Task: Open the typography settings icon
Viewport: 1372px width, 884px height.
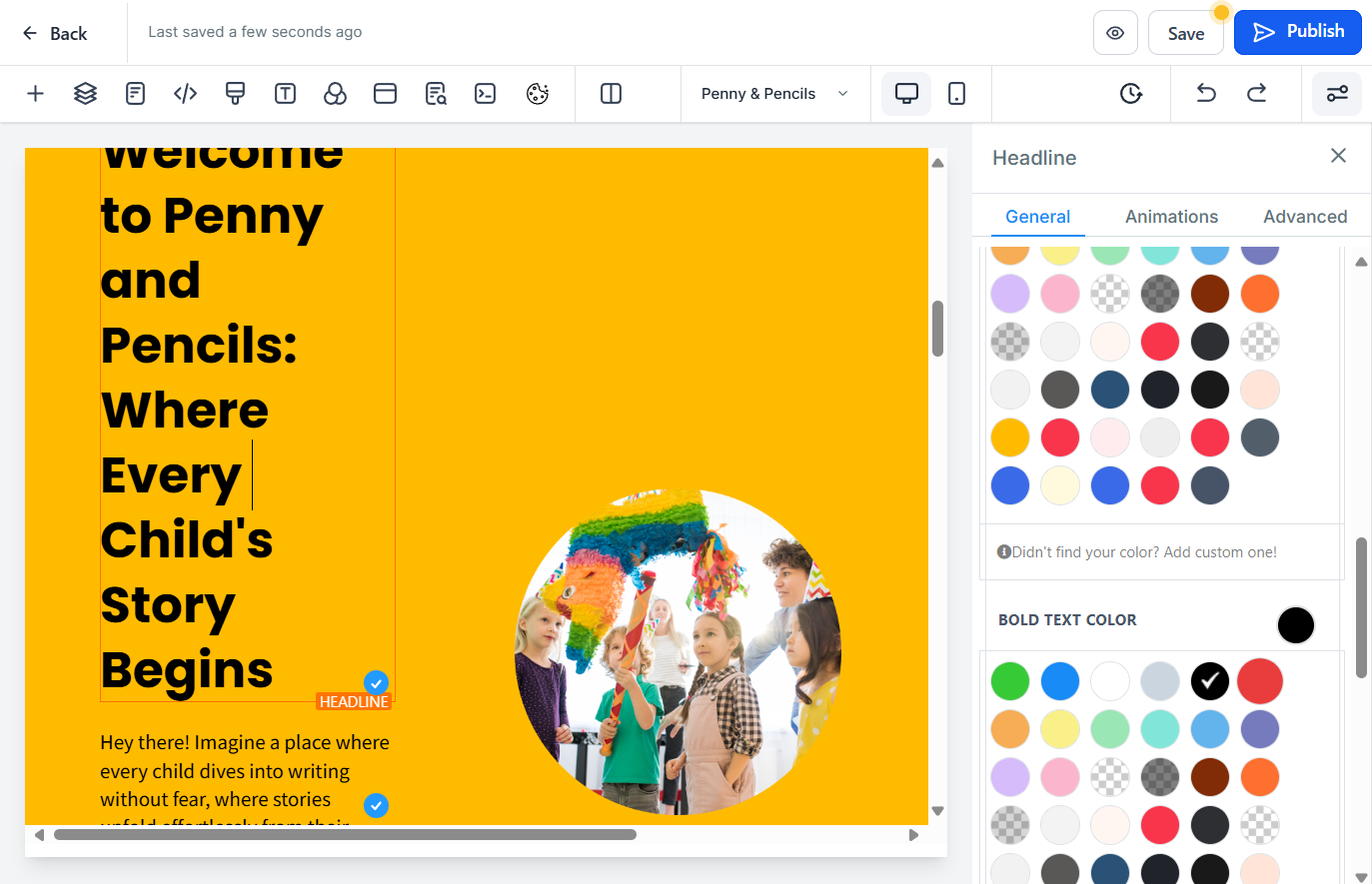Action: coord(285,94)
